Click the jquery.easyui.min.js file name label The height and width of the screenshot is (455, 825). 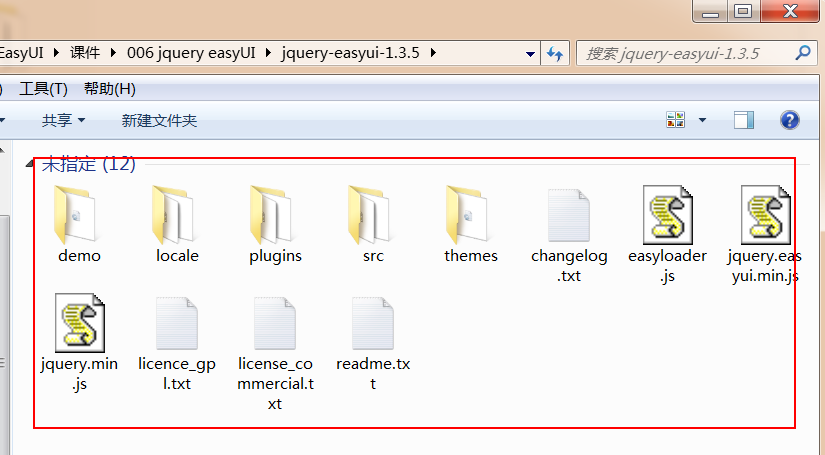(764, 265)
